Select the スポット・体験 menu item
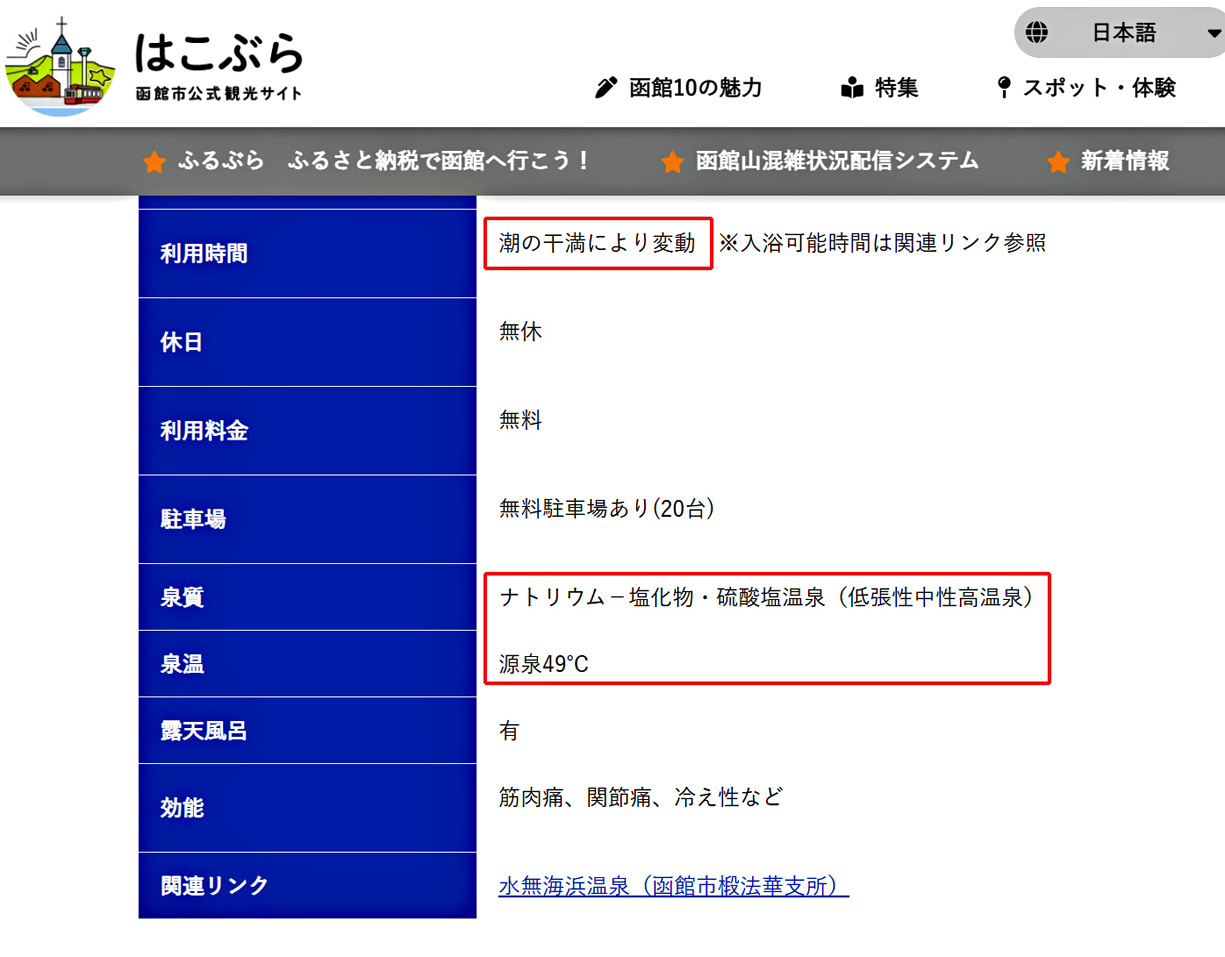The height and width of the screenshot is (957, 1225). click(1098, 88)
